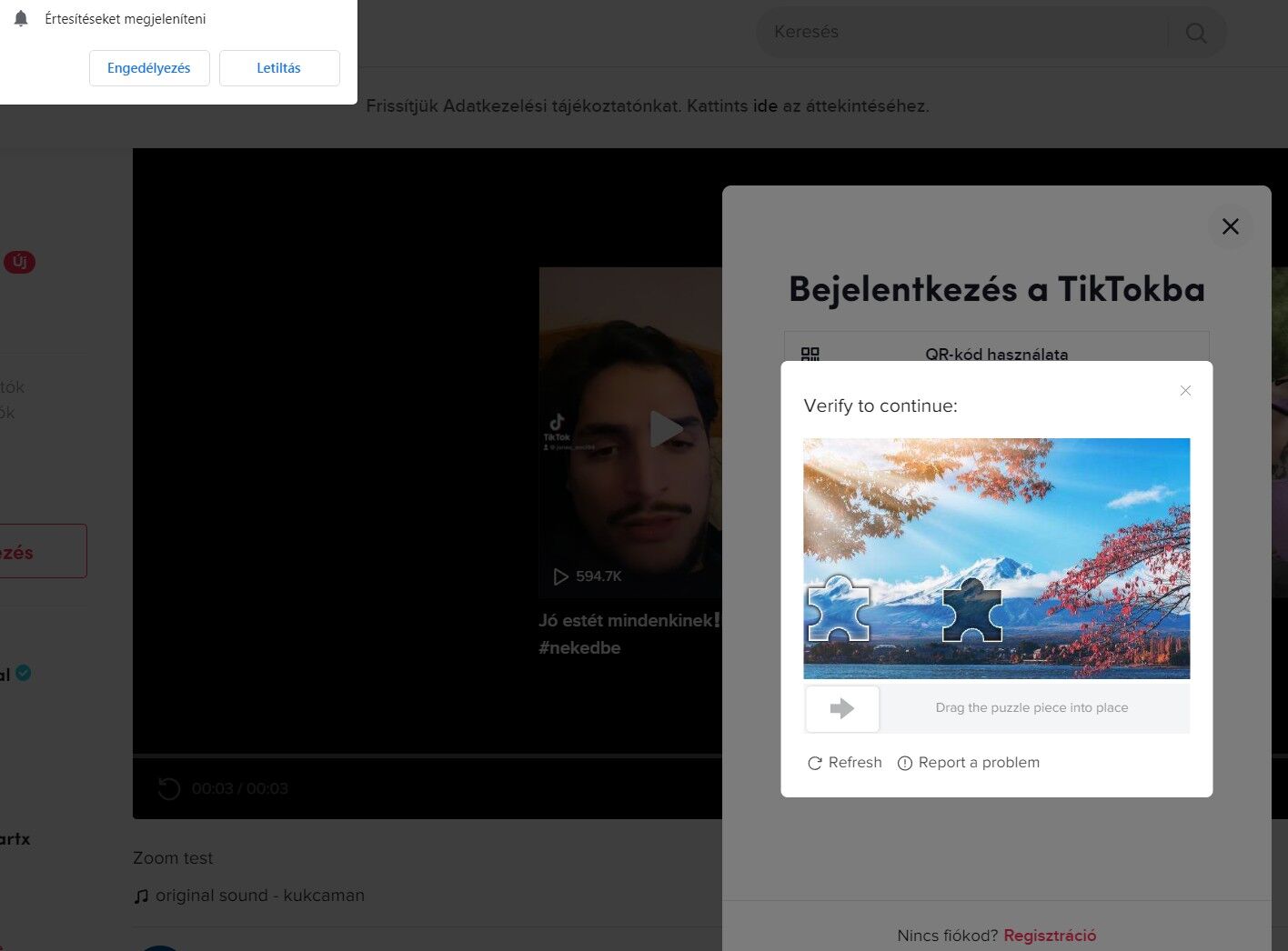This screenshot has height=951, width=1288.
Task: Click the movable puzzle piece
Action: pyautogui.click(x=839, y=608)
